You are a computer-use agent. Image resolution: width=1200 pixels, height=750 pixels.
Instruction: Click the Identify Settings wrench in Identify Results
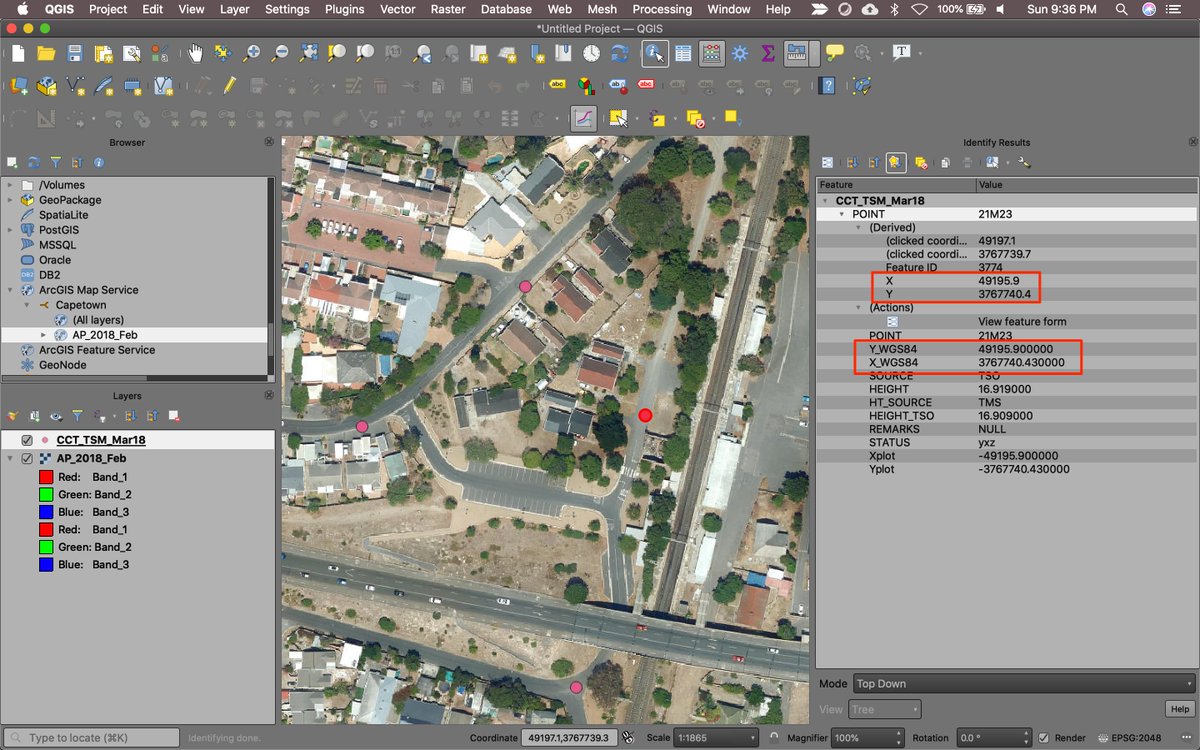tap(1023, 163)
